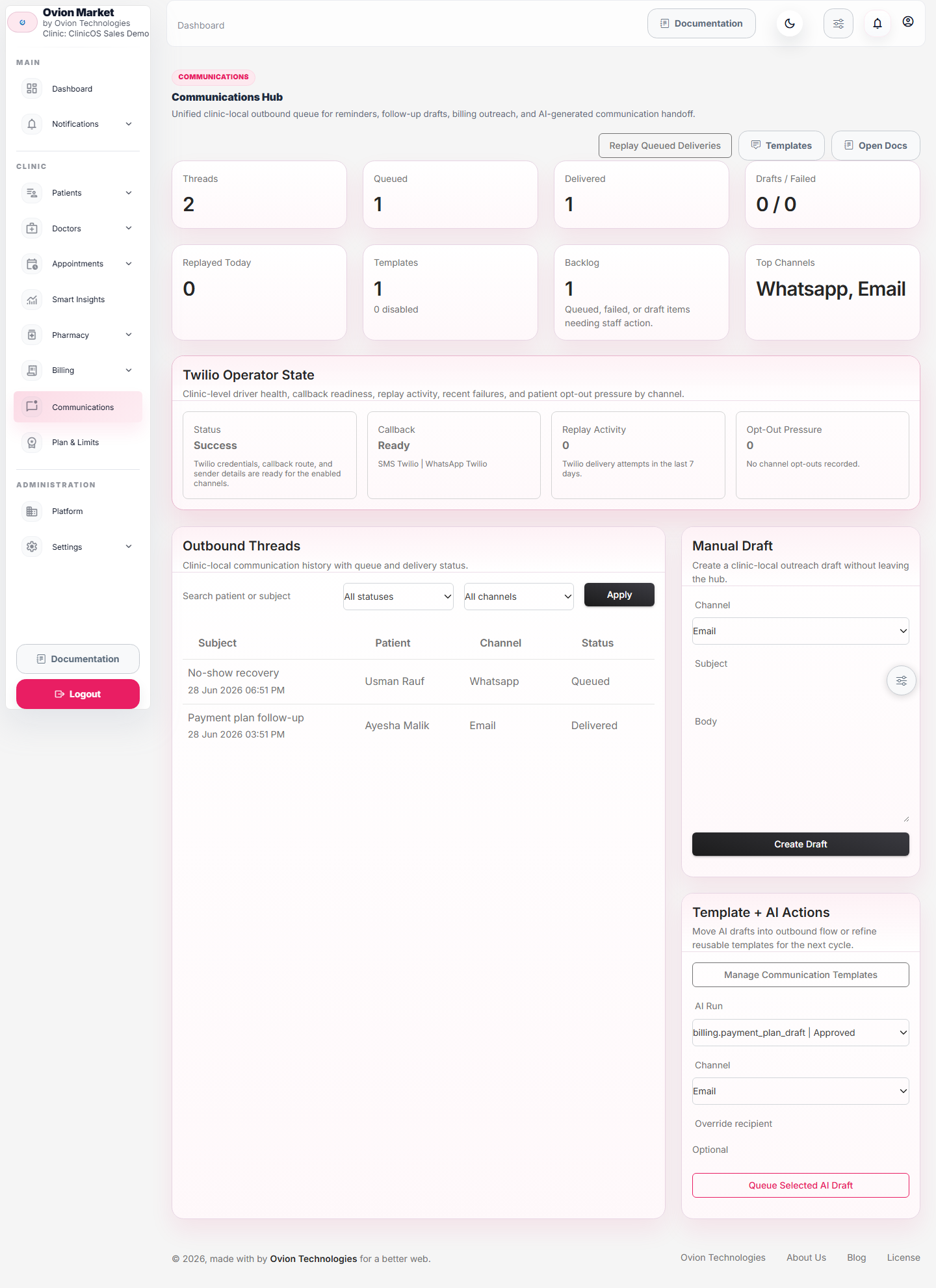
Task: Click the Settings gear icon in sidebar
Action: click(32, 547)
